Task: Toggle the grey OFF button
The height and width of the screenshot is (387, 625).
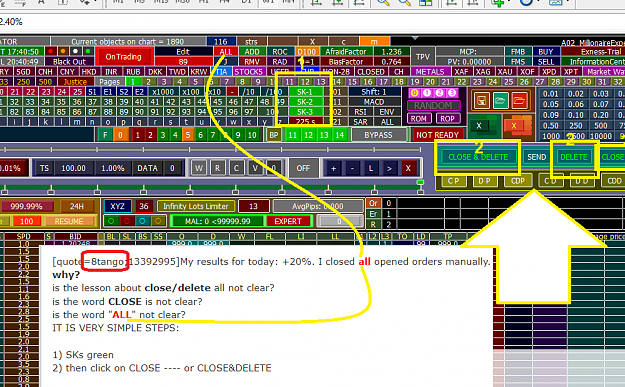Action: point(303,168)
